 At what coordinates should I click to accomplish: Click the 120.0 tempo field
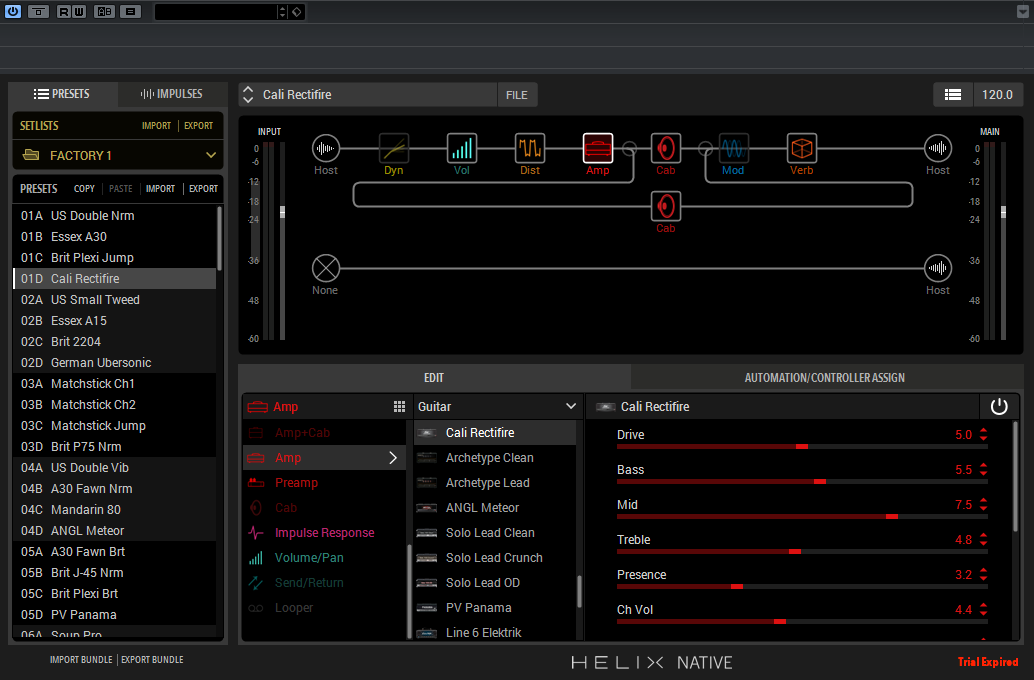997,94
